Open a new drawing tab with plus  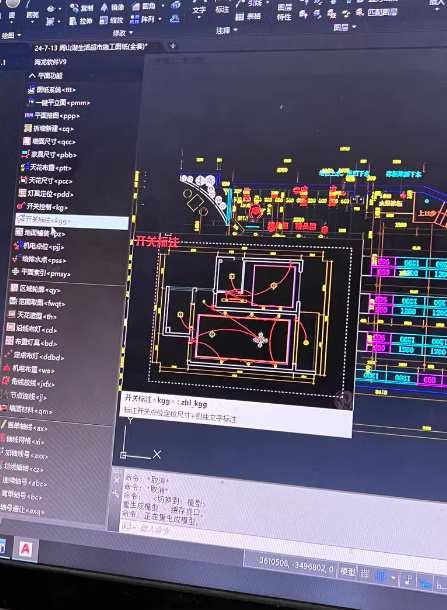173,46
